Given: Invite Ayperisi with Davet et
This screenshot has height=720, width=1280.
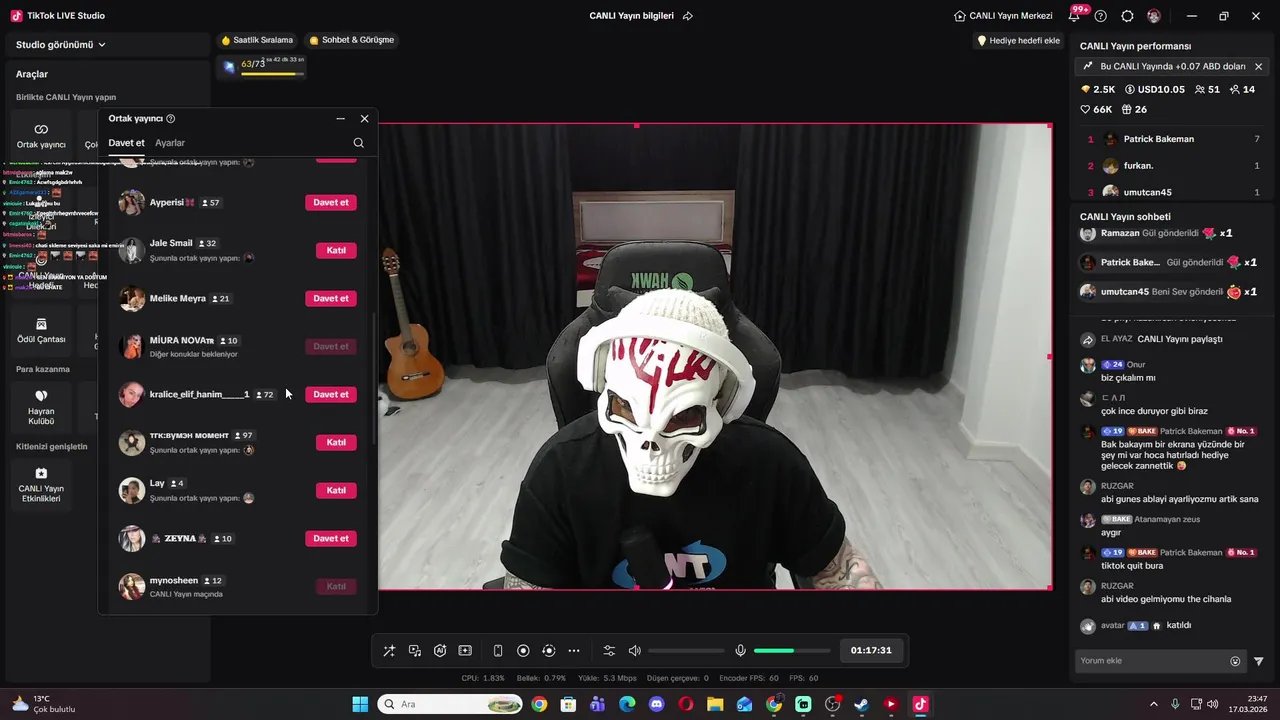Looking at the screenshot, I should click(331, 202).
